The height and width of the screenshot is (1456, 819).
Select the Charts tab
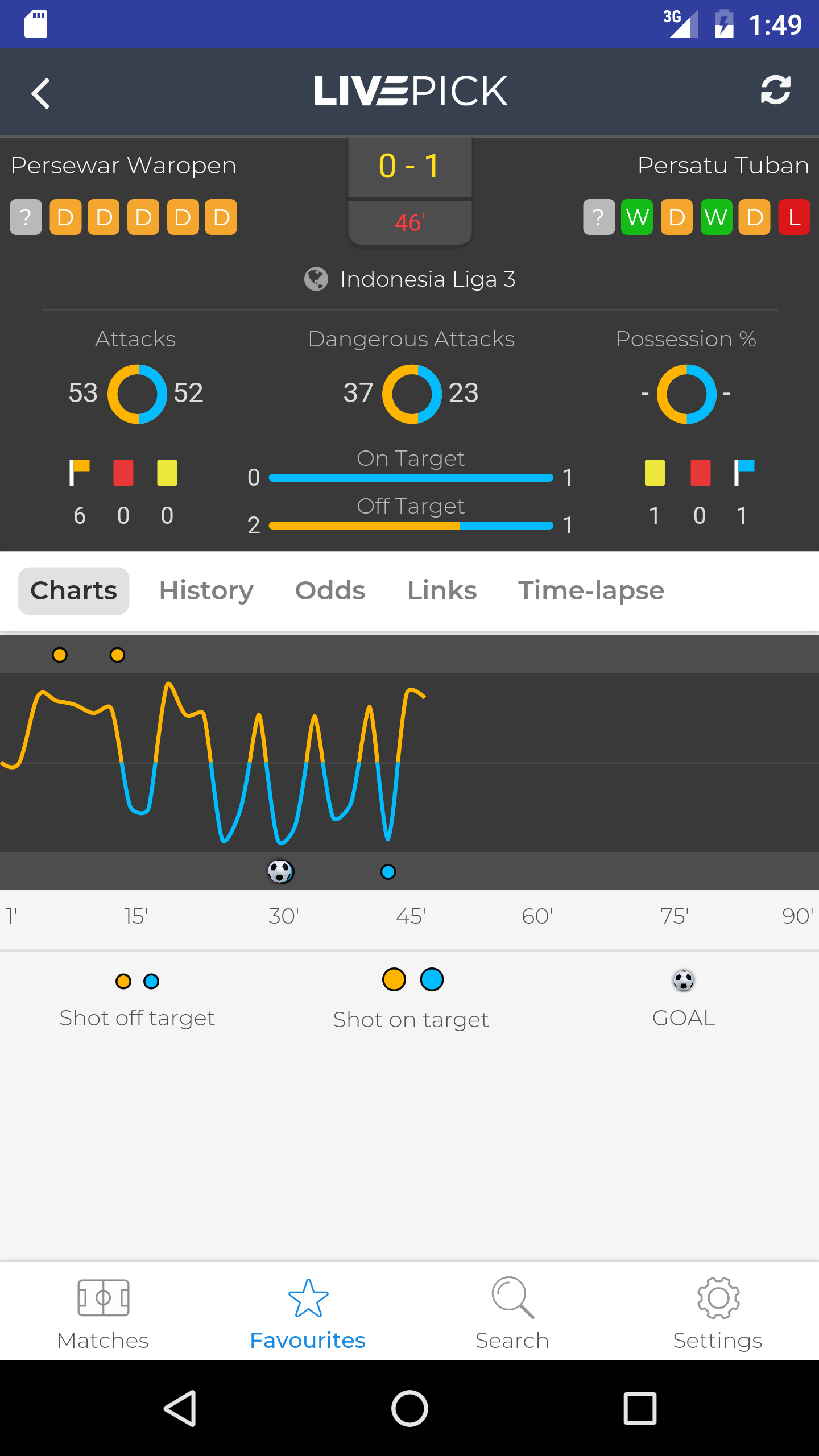tap(74, 591)
